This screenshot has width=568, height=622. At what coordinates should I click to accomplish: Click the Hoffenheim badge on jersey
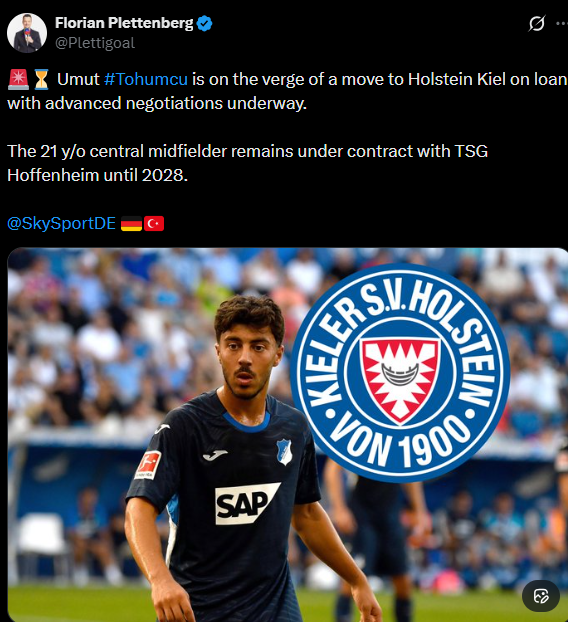(284, 452)
